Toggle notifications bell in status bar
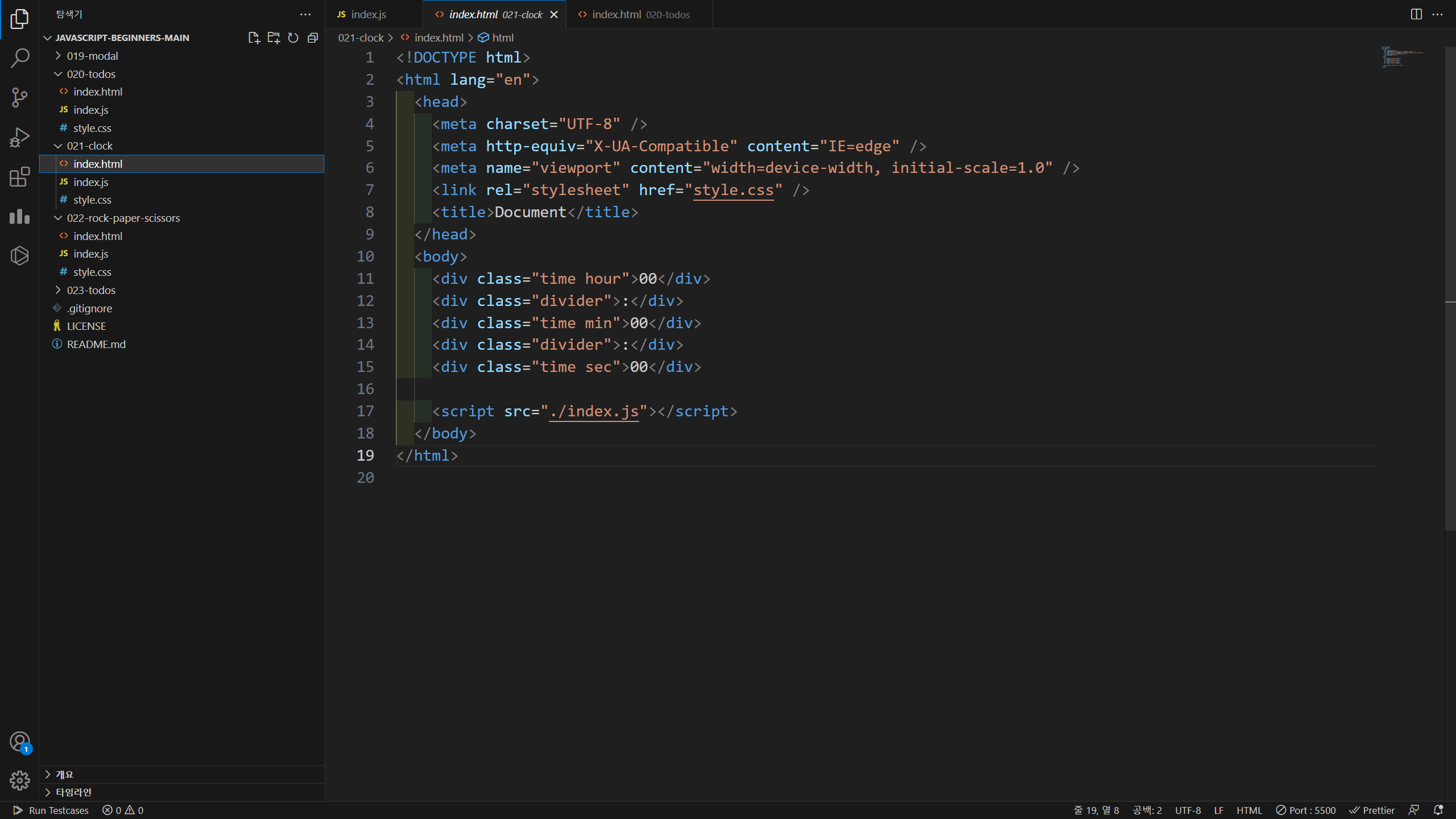This screenshot has width=1456, height=819. coord(1438,810)
